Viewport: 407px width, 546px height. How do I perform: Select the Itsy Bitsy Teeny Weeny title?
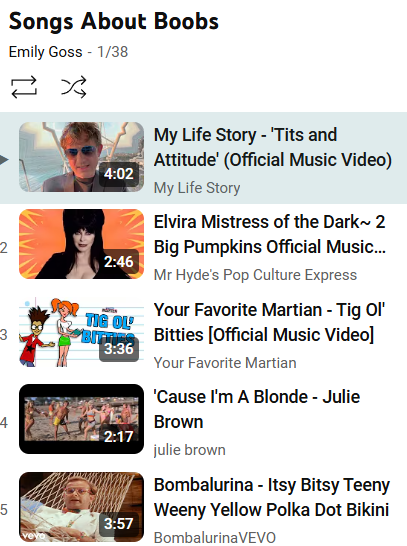pyautogui.click(x=272, y=497)
